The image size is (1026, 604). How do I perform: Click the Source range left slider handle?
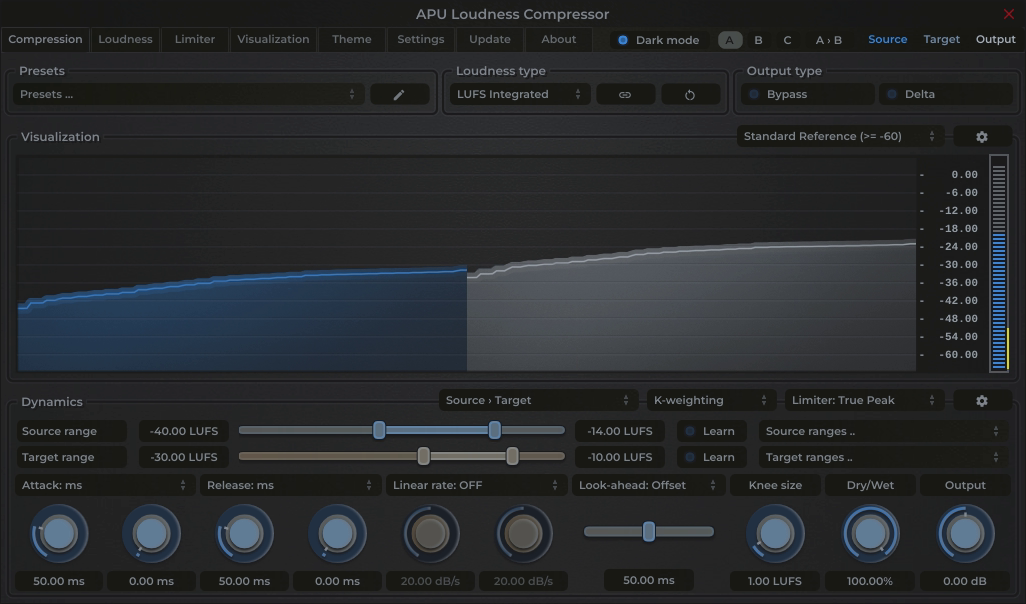379,430
